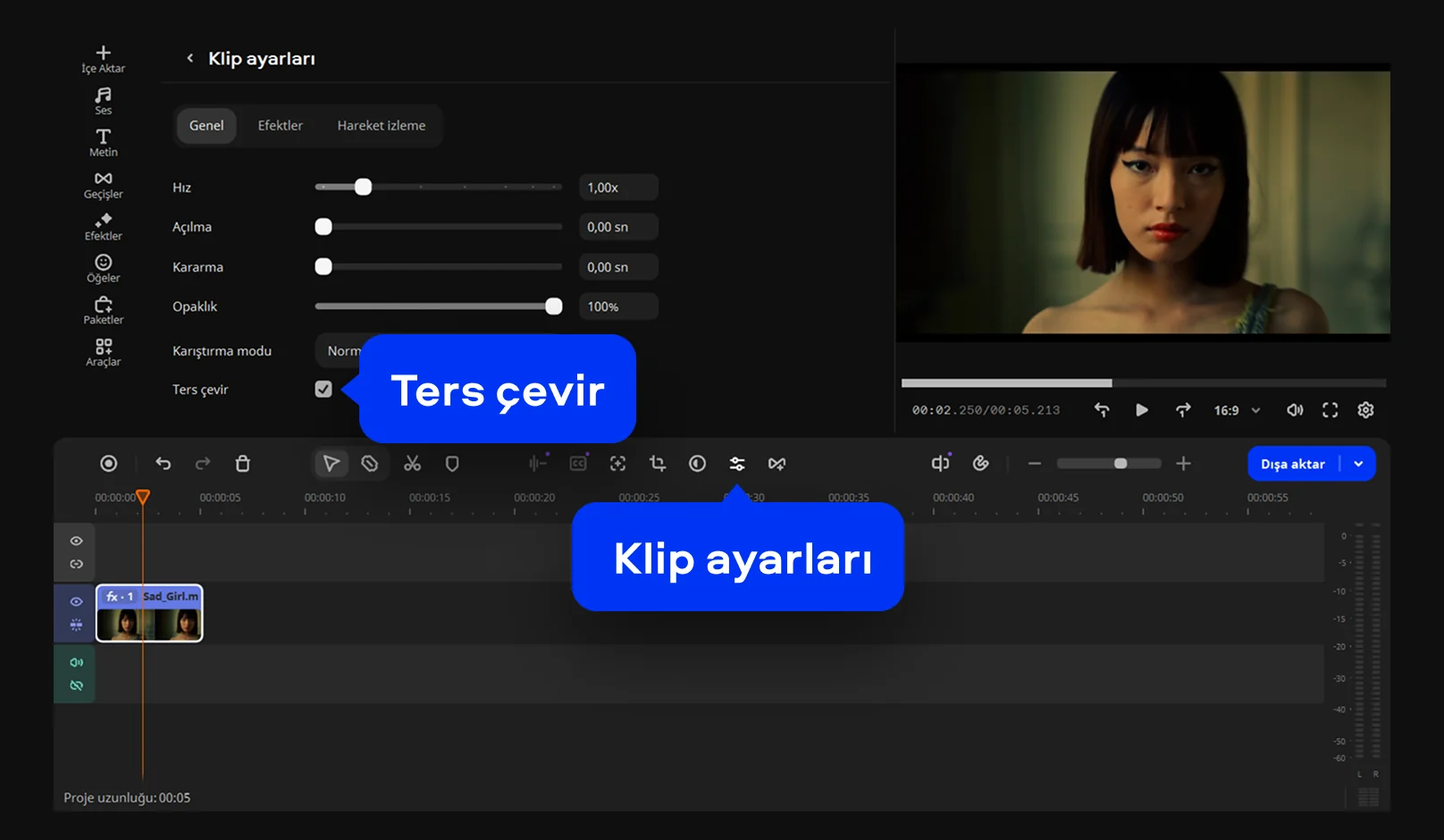Click the crop tool icon
The width and height of the screenshot is (1444, 840).
coord(658,464)
